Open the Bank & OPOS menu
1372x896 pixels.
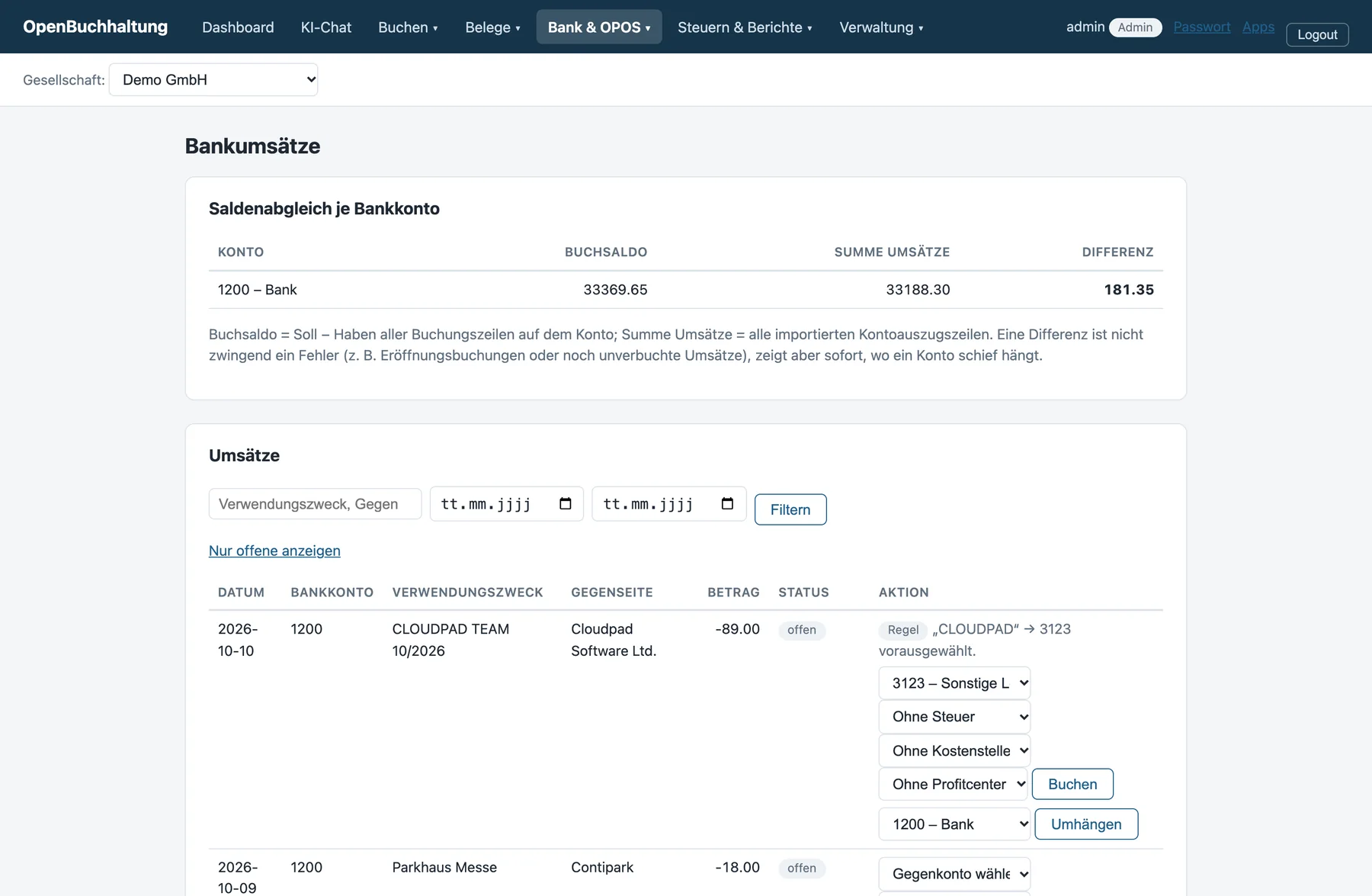599,27
